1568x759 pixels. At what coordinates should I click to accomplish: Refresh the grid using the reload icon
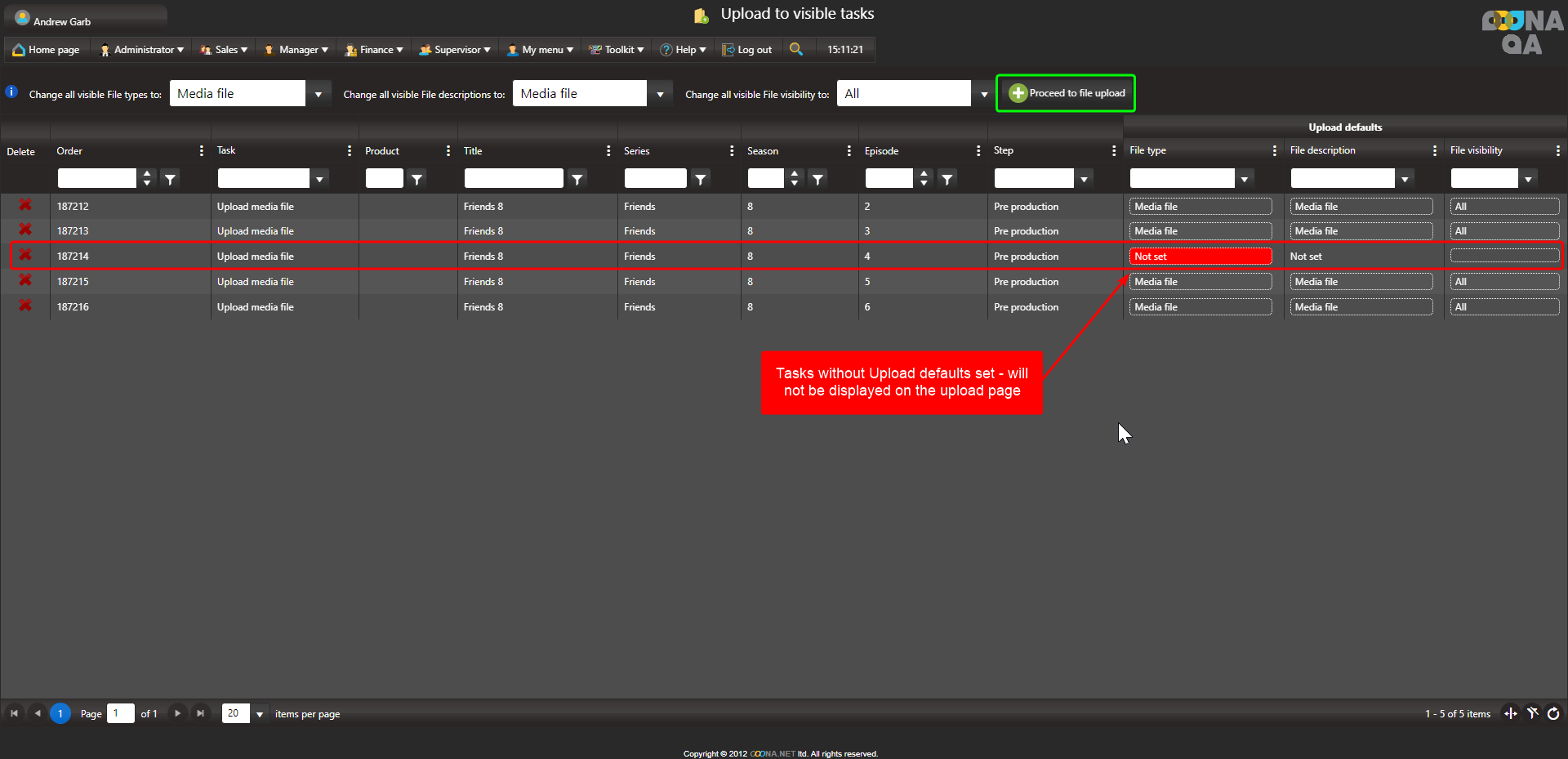click(x=1553, y=713)
